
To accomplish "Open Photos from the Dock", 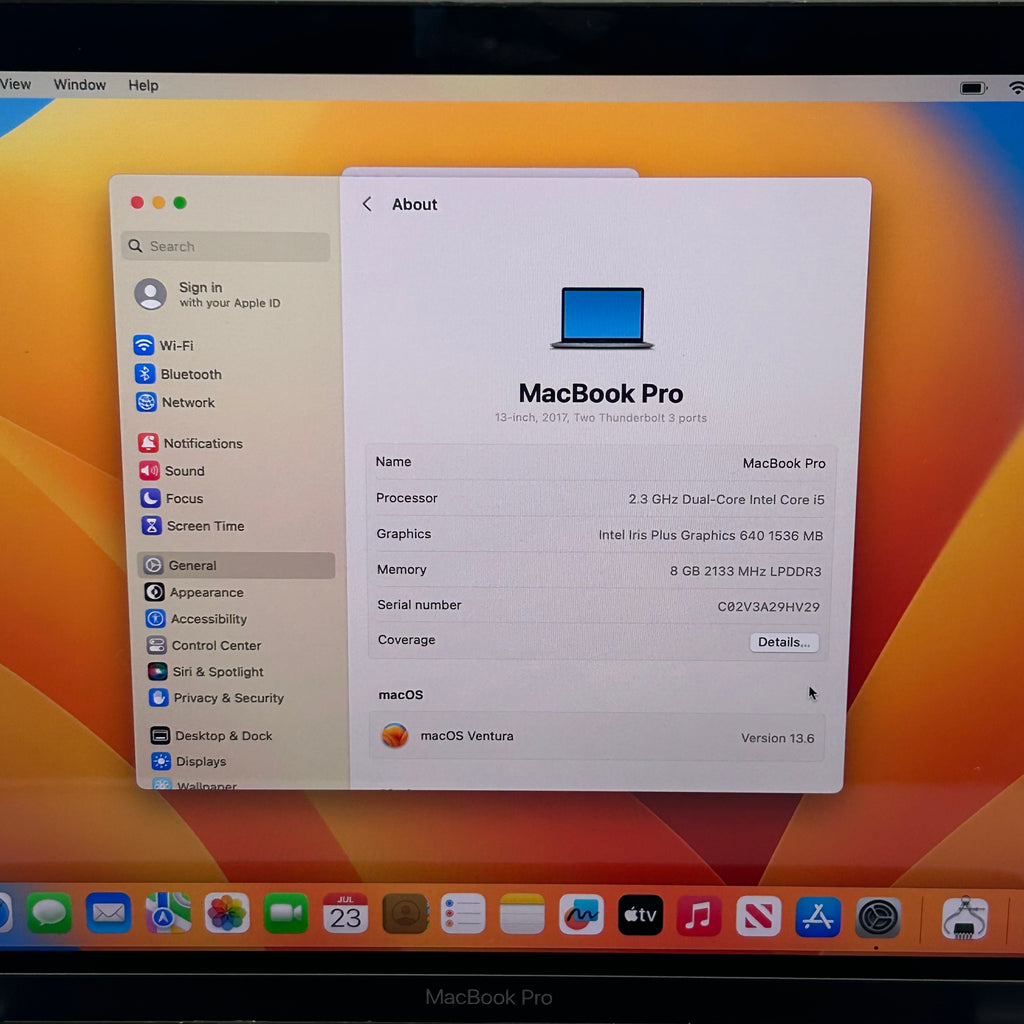I will point(227,913).
